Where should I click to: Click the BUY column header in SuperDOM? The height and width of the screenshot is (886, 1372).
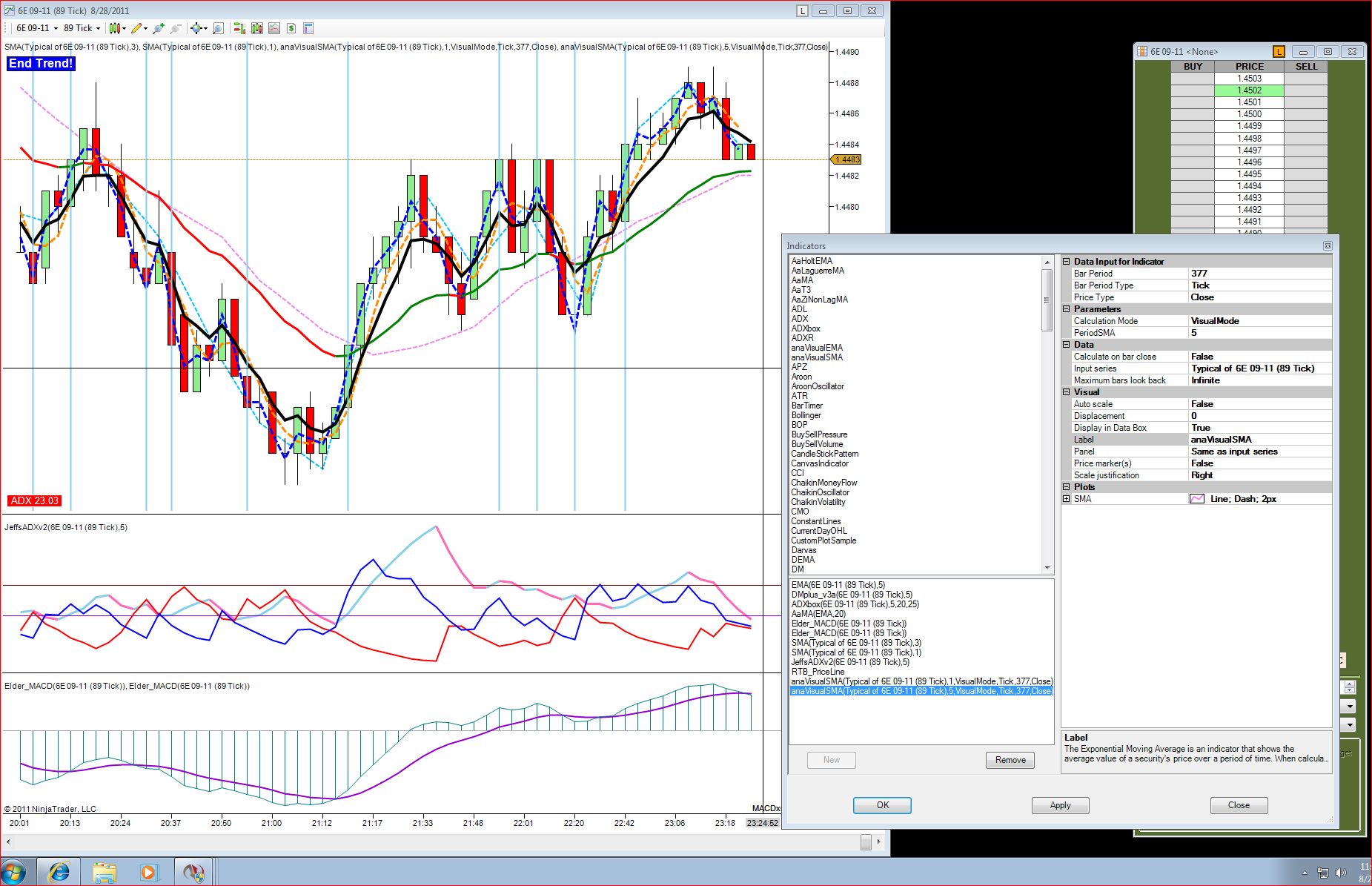(x=1193, y=67)
